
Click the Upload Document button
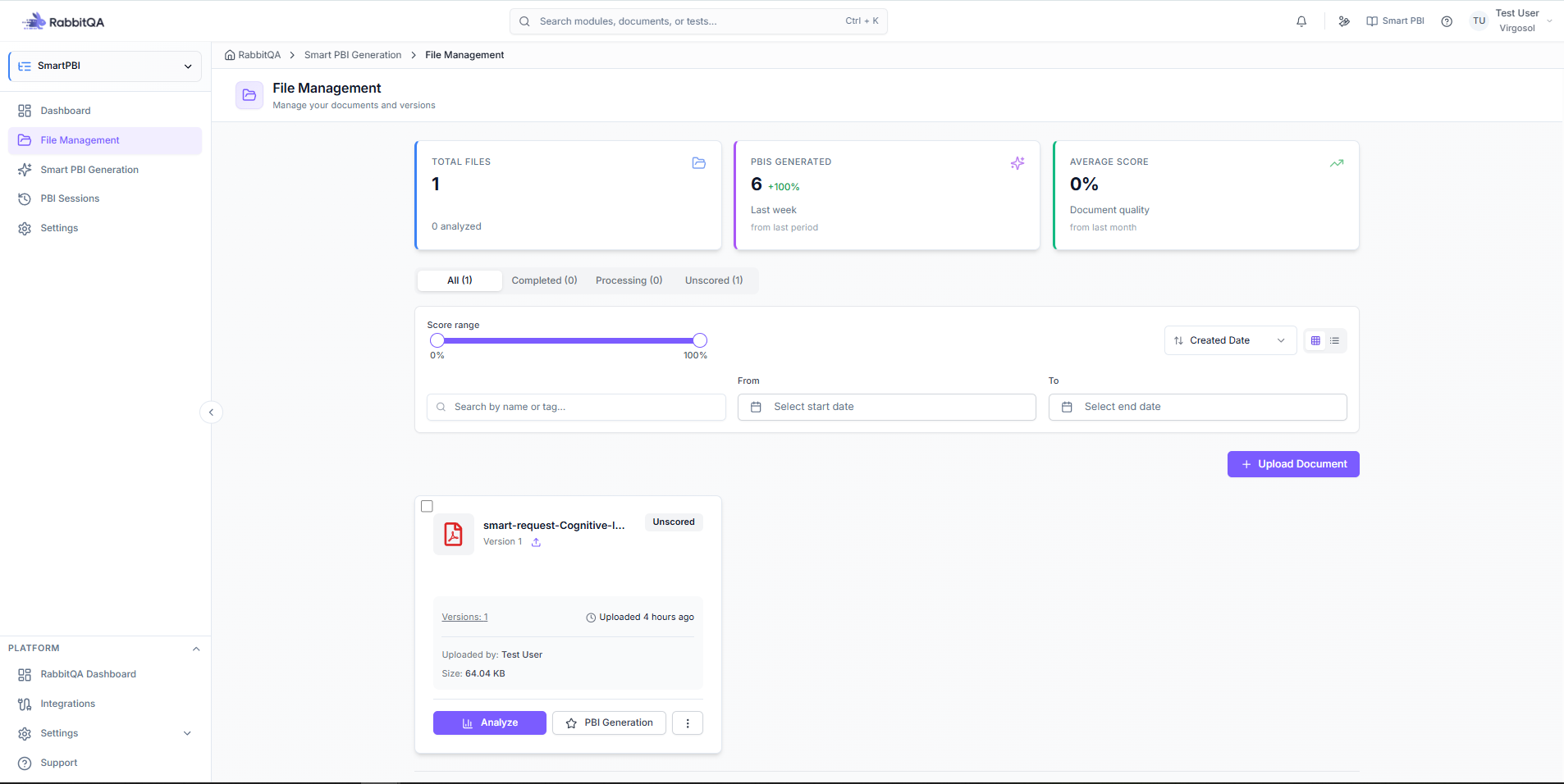click(x=1293, y=464)
